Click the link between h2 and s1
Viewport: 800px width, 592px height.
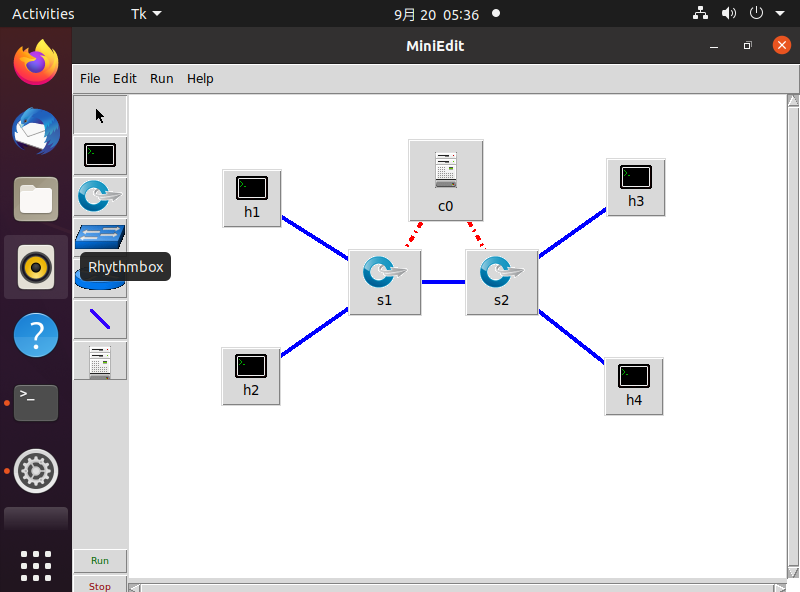click(314, 332)
